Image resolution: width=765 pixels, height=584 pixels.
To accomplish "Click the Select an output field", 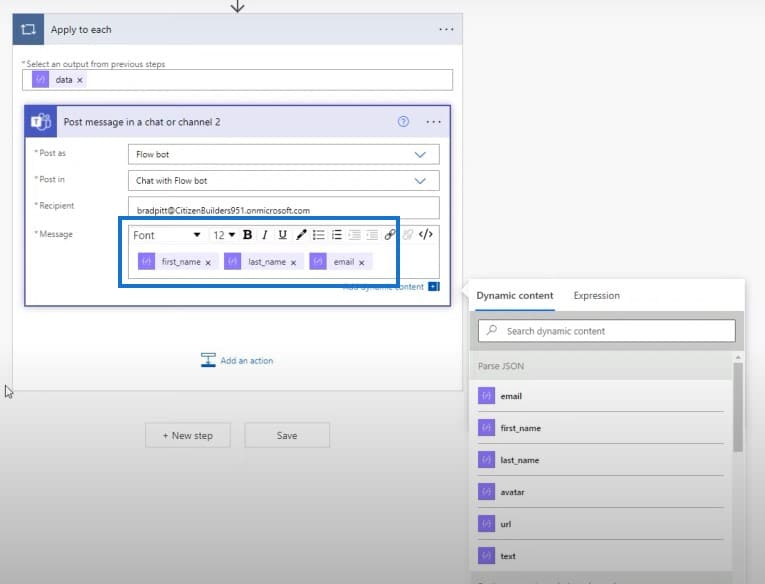I will click(x=237, y=80).
